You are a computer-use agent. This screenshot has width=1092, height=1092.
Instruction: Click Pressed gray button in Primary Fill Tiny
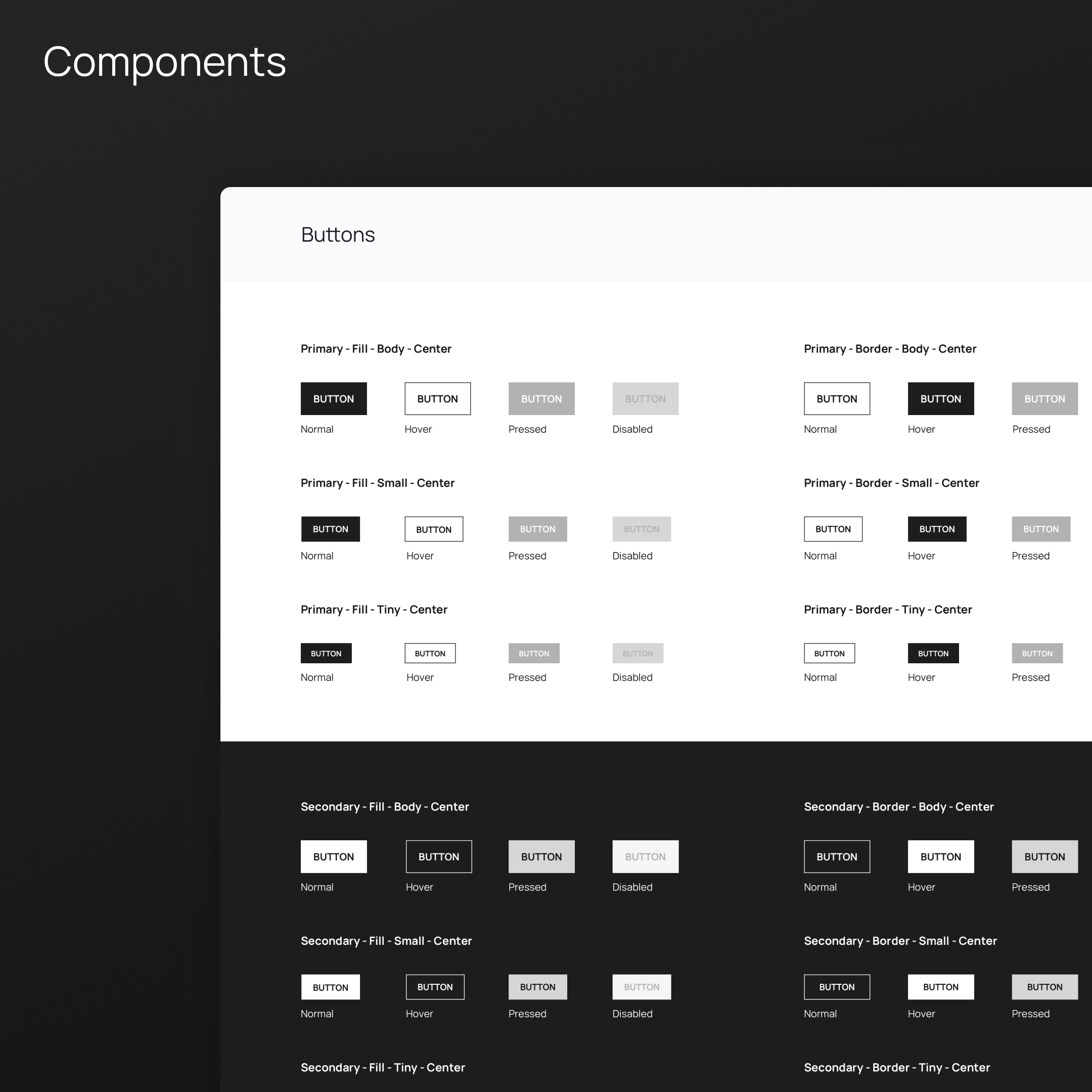pos(533,653)
